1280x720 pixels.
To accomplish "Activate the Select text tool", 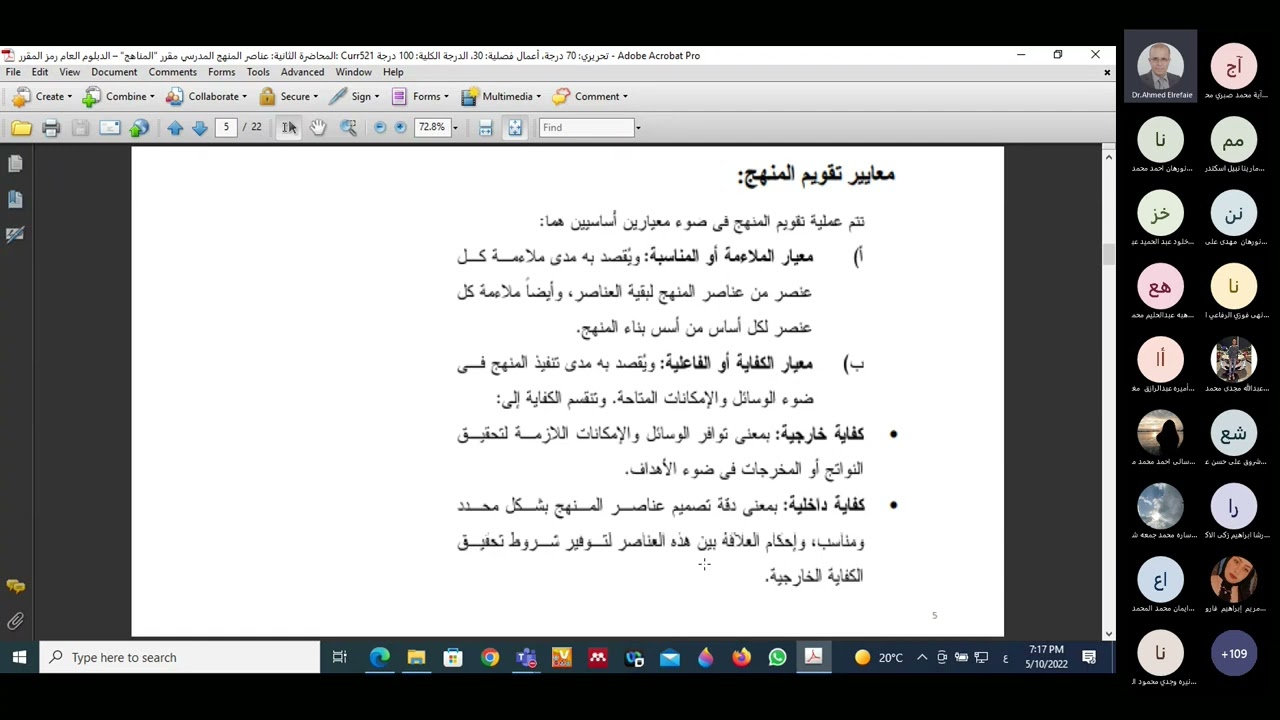I will tap(289, 128).
